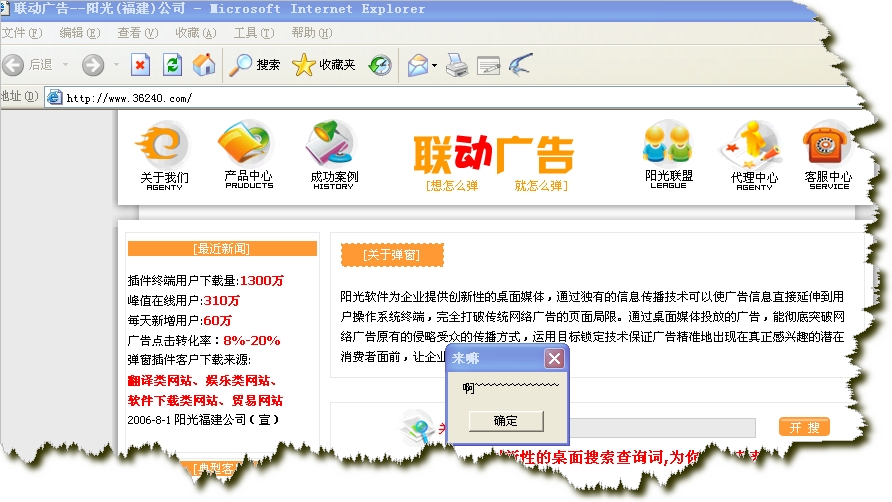Click 弹窗插件客户下载来源 text line
This screenshot has width=892, height=502.
coord(189,360)
